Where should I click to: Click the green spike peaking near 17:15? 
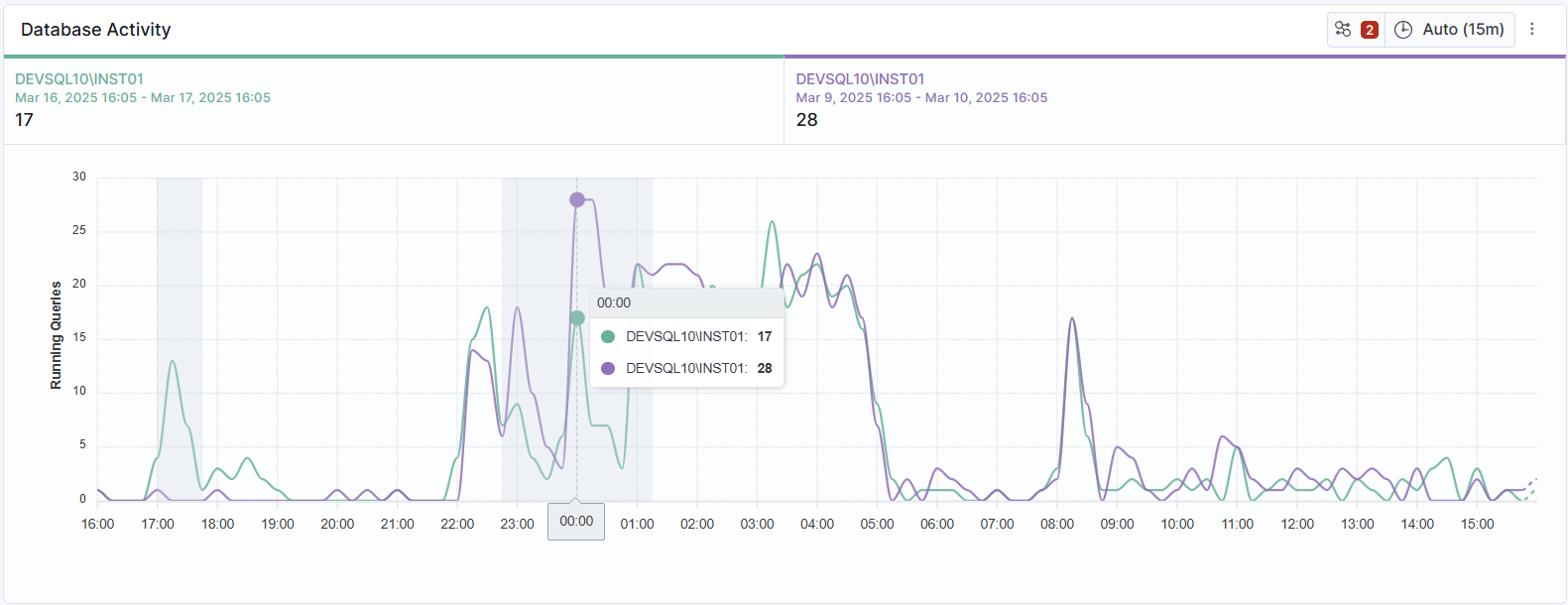173,362
